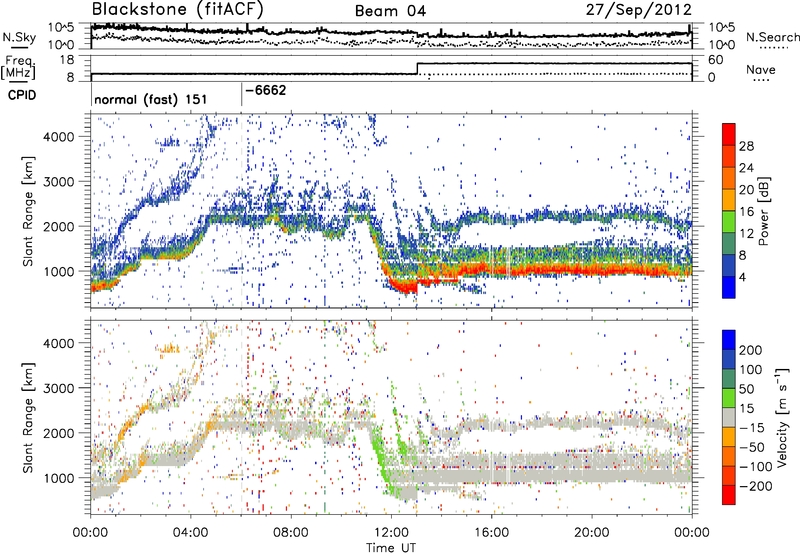
Task: Click the '4' power colorbar tick
Action: pos(742,277)
